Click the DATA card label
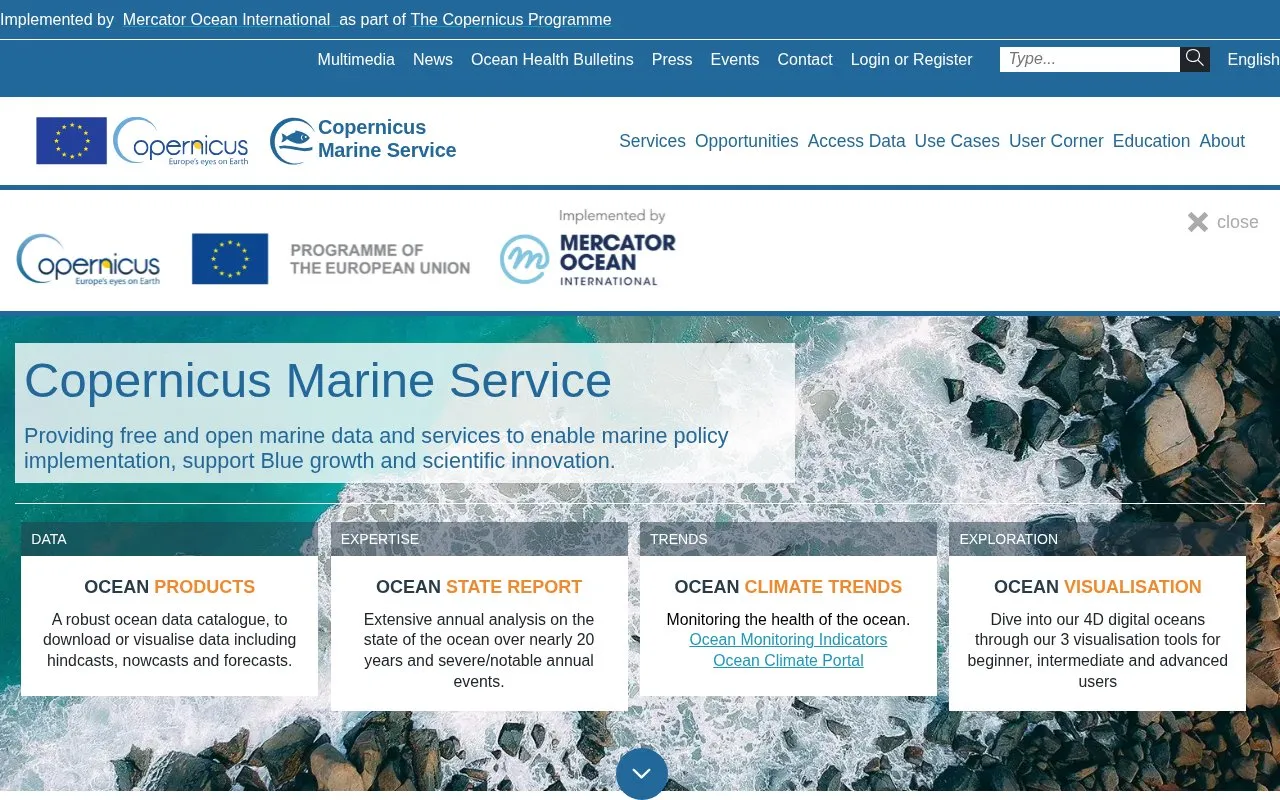The image size is (1280, 800). click(49, 539)
